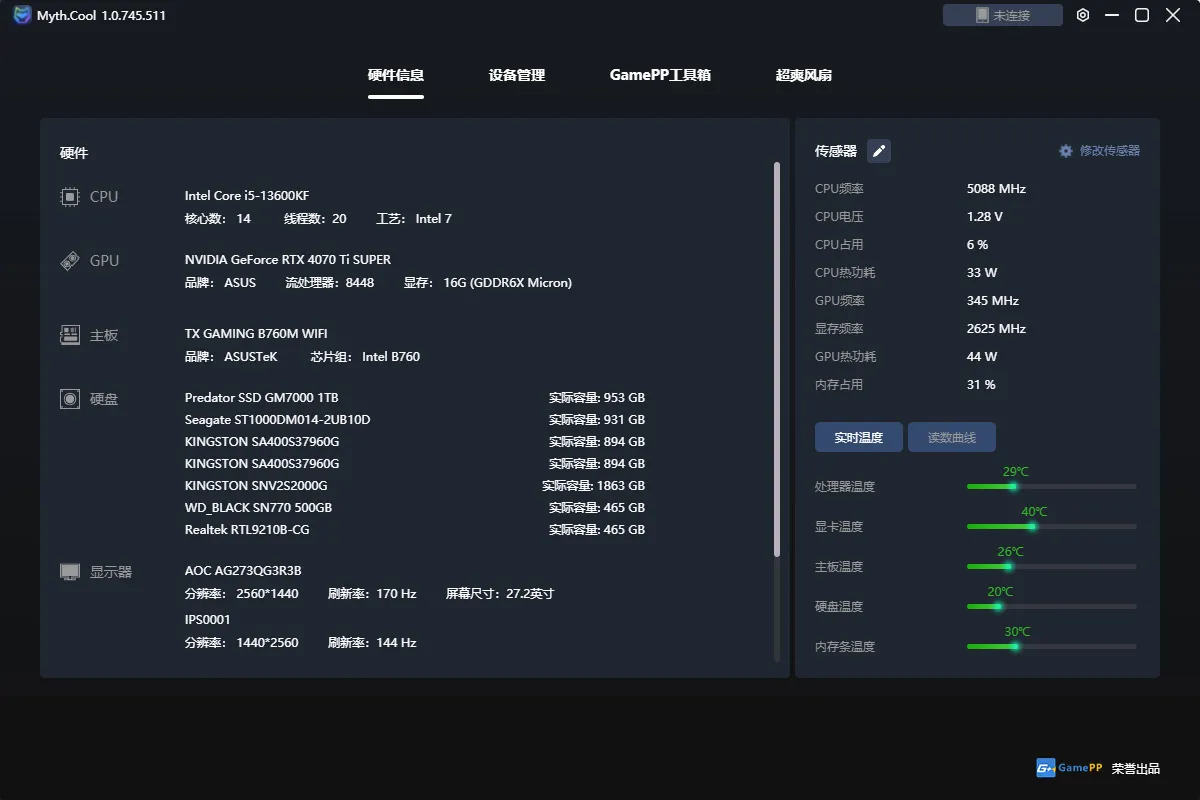Click the monitor (显示器) icon
The width and height of the screenshot is (1200, 800).
click(70, 572)
